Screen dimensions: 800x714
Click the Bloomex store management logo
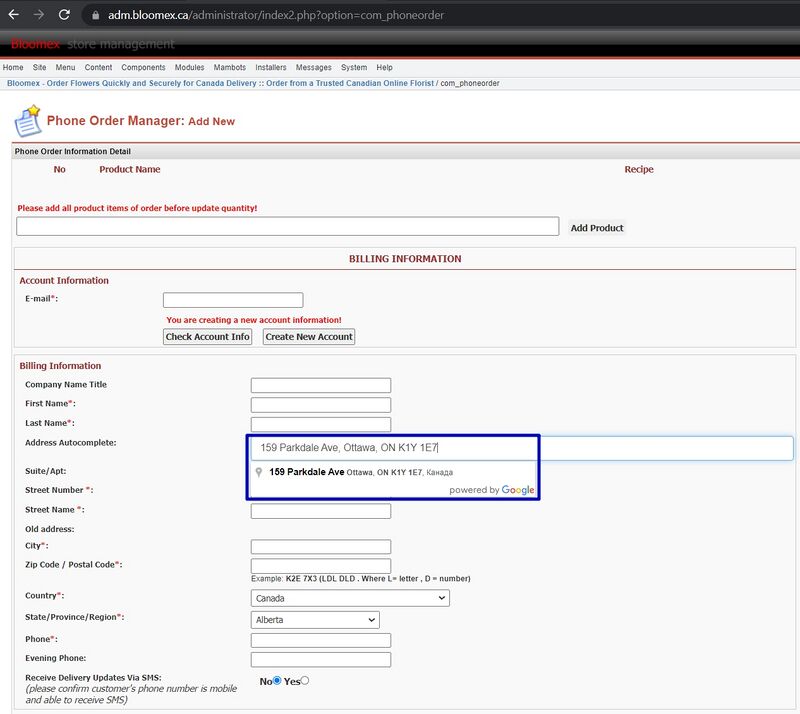(93, 44)
